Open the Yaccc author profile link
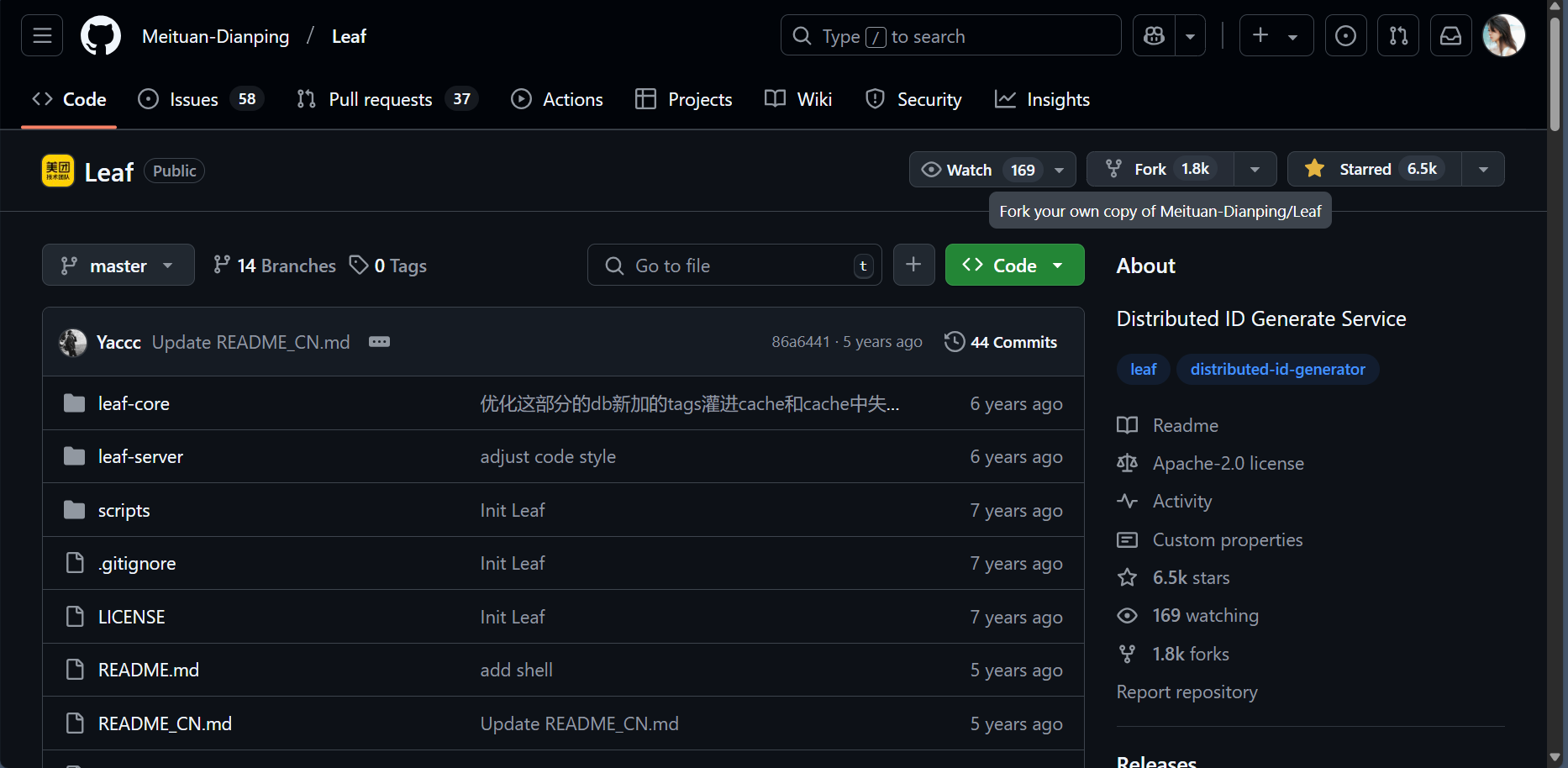Viewport: 1568px width, 768px height. click(x=118, y=342)
